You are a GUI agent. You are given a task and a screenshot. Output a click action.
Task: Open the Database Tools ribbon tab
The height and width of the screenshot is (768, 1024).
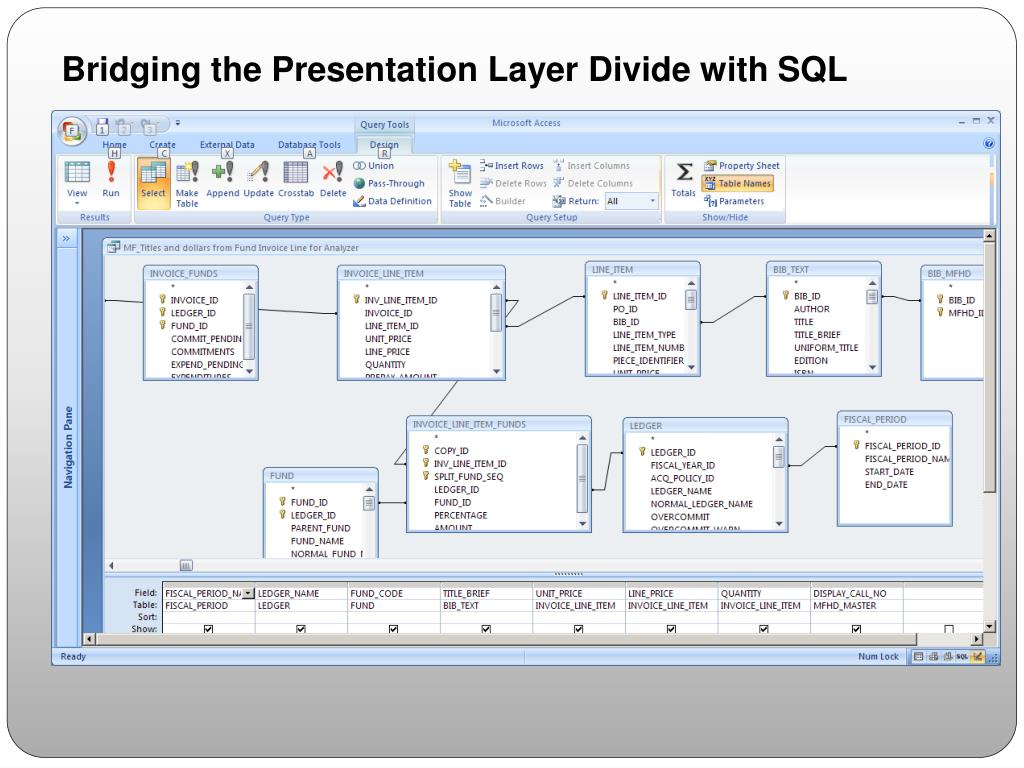[x=310, y=144]
